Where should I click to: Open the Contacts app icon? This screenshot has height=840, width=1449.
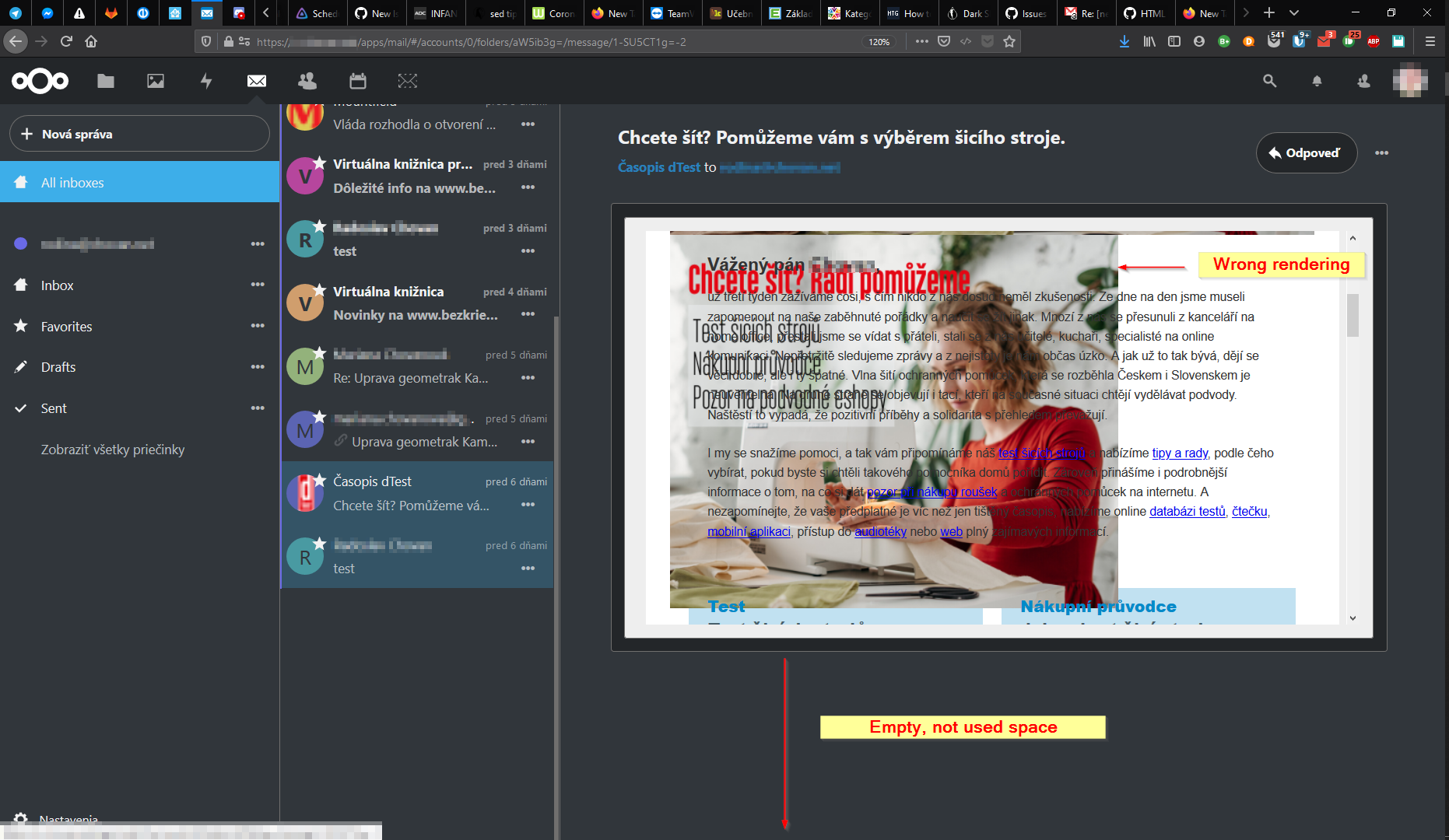click(306, 81)
